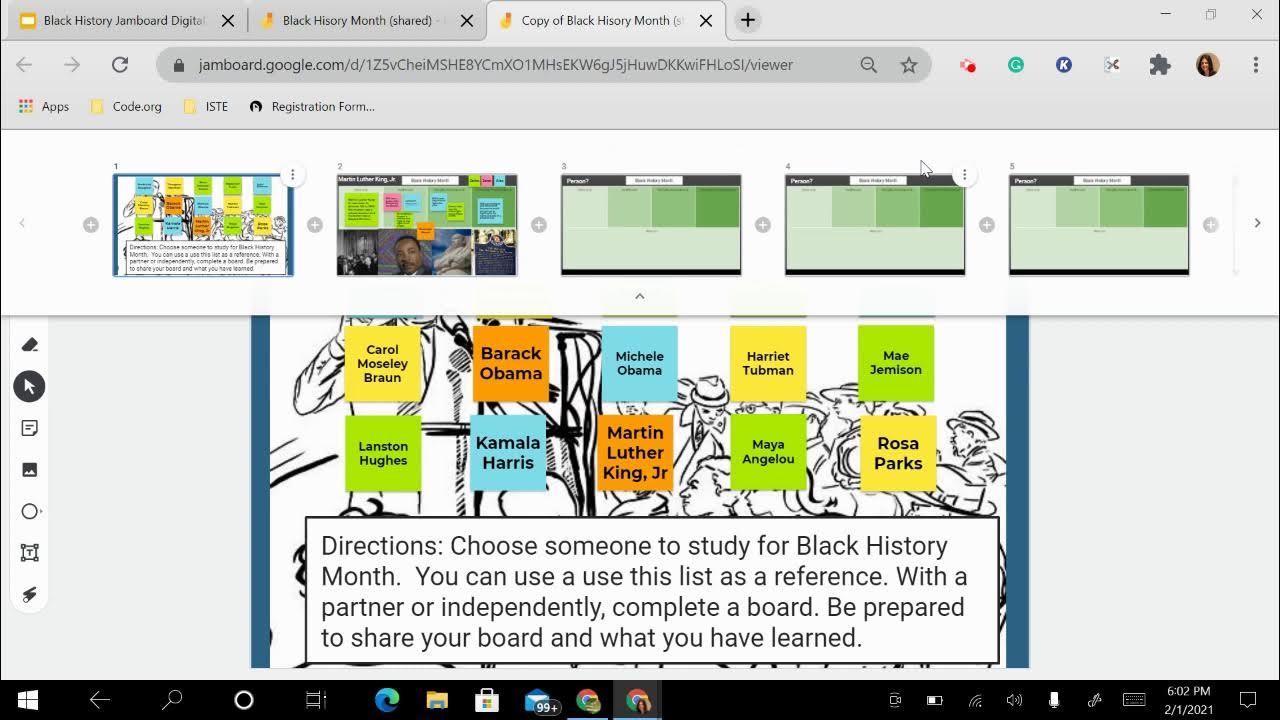Viewport: 1280px width, 720px height.
Task: Choose the select arrow tool
Action: tap(29, 386)
